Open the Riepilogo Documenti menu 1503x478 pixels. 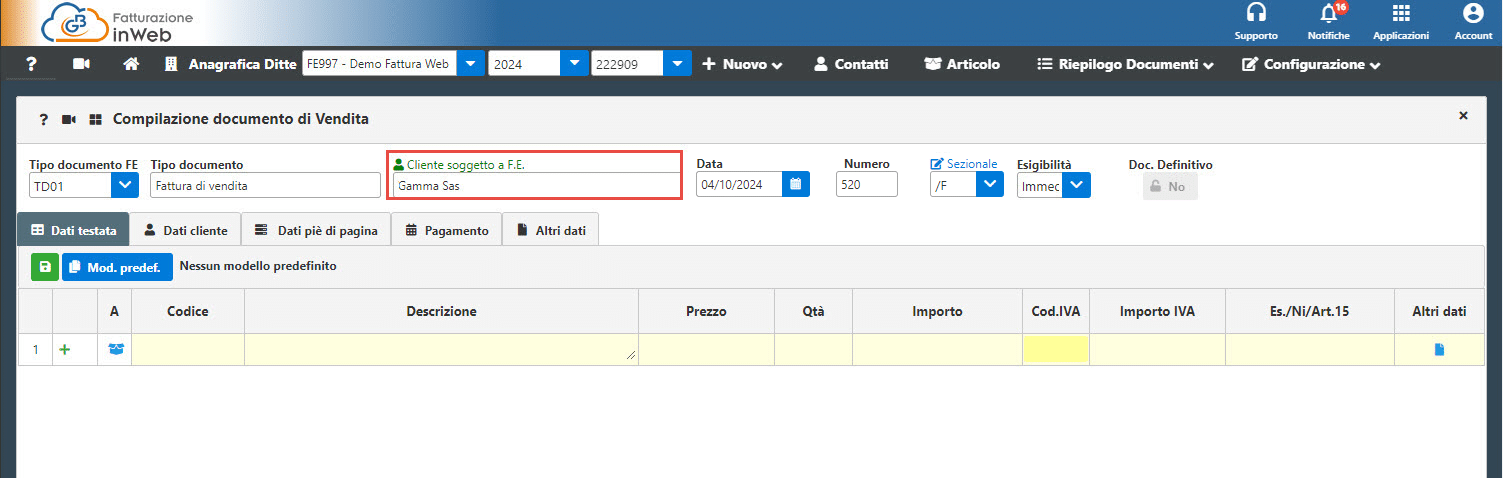click(1125, 64)
